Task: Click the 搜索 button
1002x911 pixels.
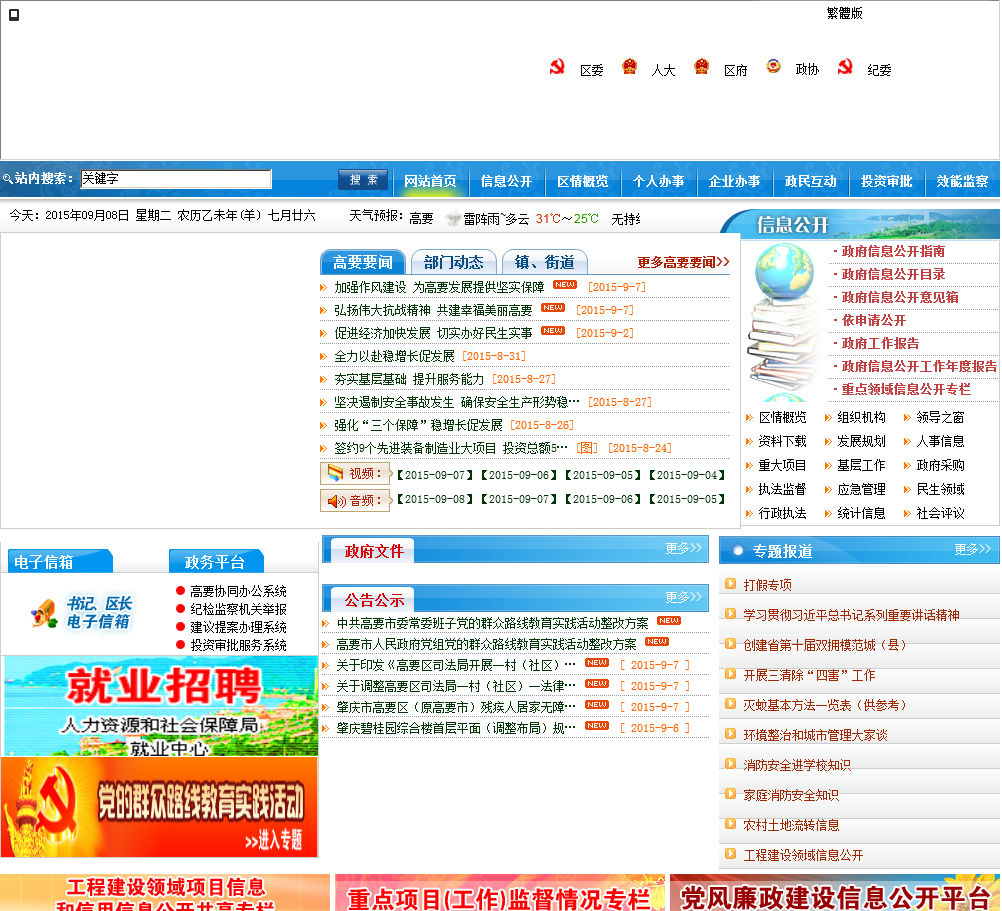Action: click(364, 180)
